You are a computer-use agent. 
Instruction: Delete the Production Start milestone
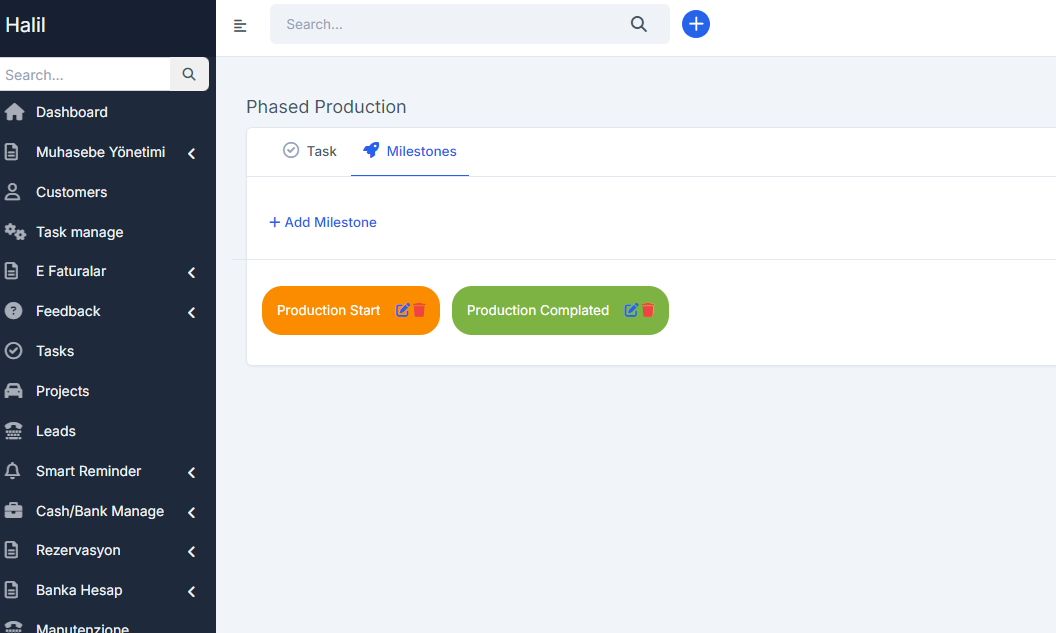pos(420,310)
